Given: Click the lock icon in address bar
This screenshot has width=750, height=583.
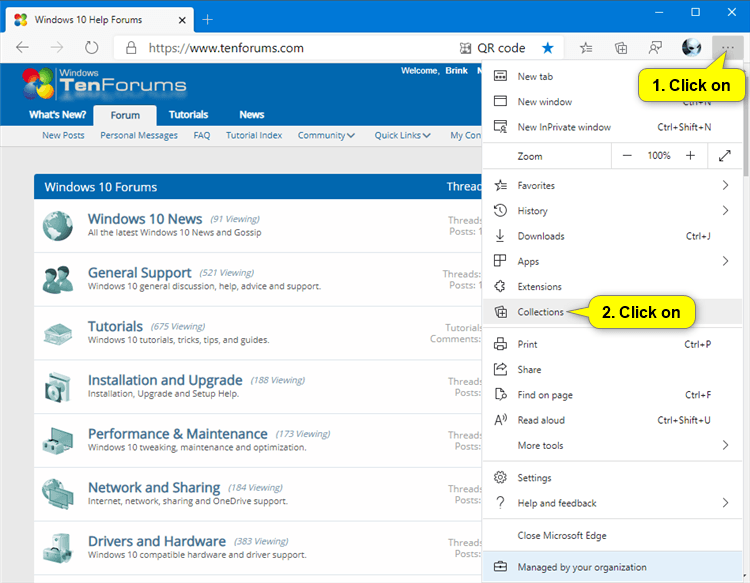Looking at the screenshot, I should point(131,47).
